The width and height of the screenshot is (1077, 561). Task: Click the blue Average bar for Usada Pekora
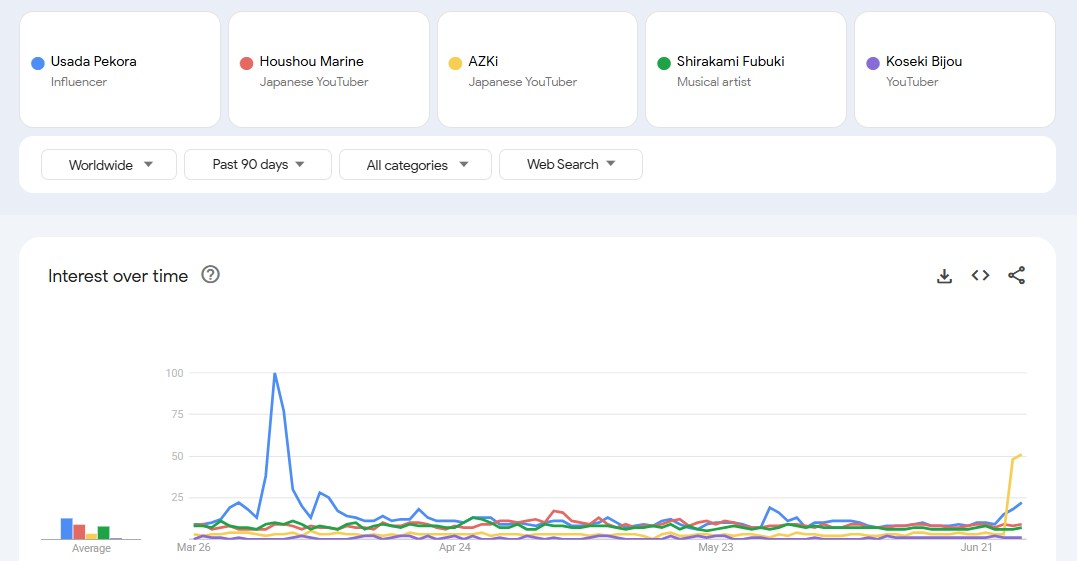tap(67, 529)
